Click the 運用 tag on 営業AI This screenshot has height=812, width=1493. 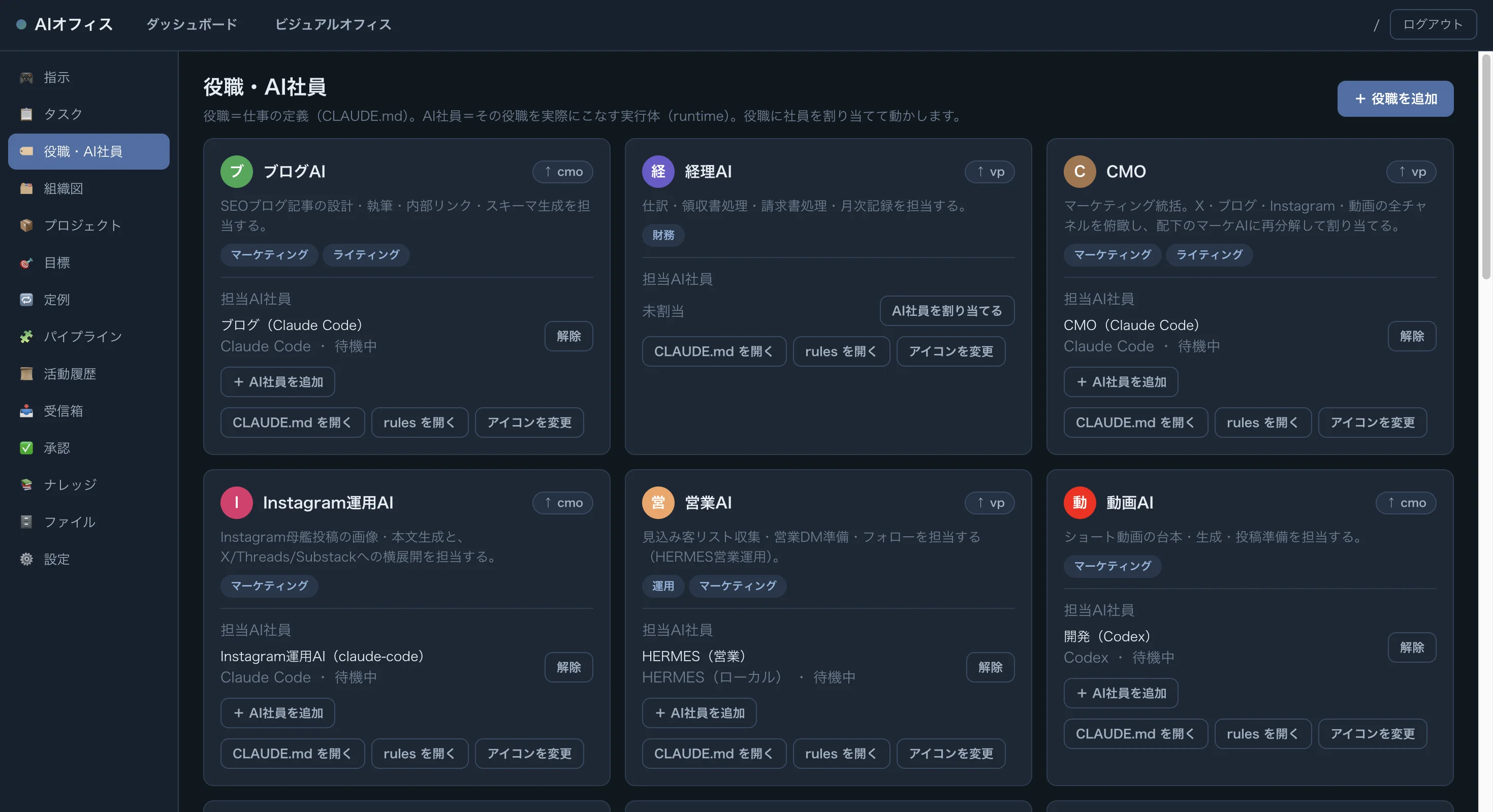(x=662, y=586)
